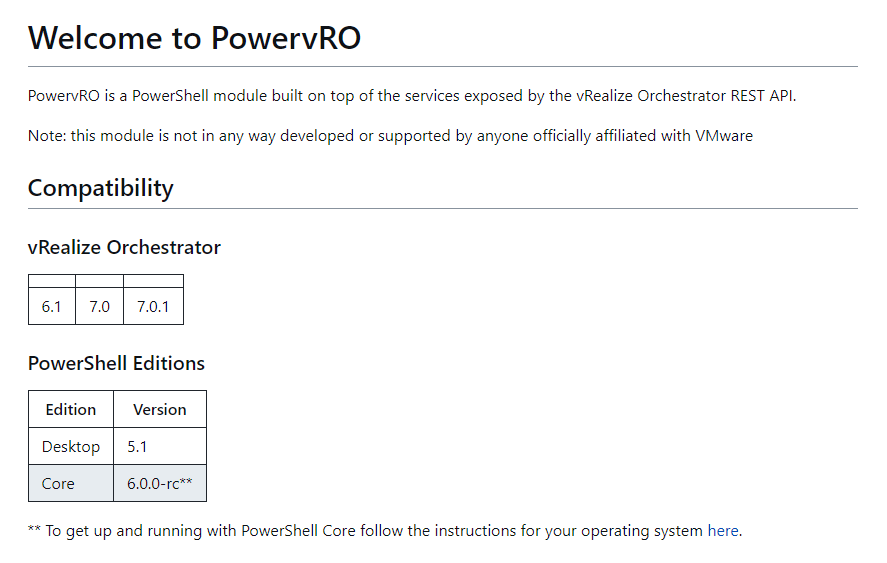Viewport: 887px width, 563px height.
Task: Open the "here" instructions link
Action: pos(723,531)
